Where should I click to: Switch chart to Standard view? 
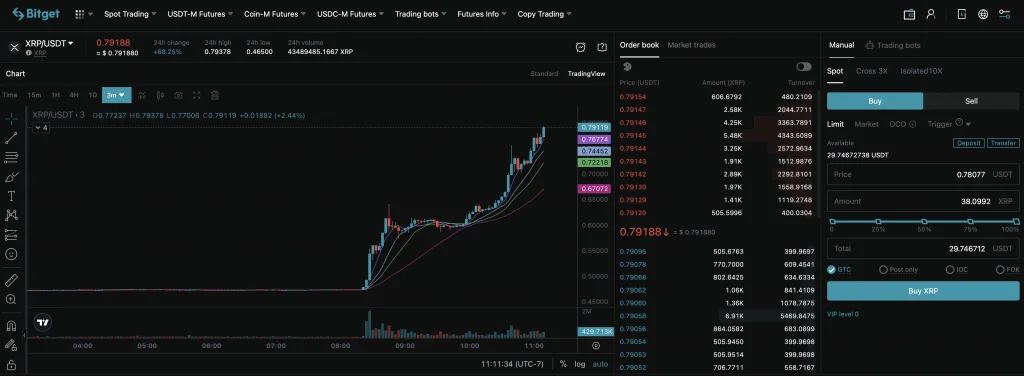tap(544, 74)
